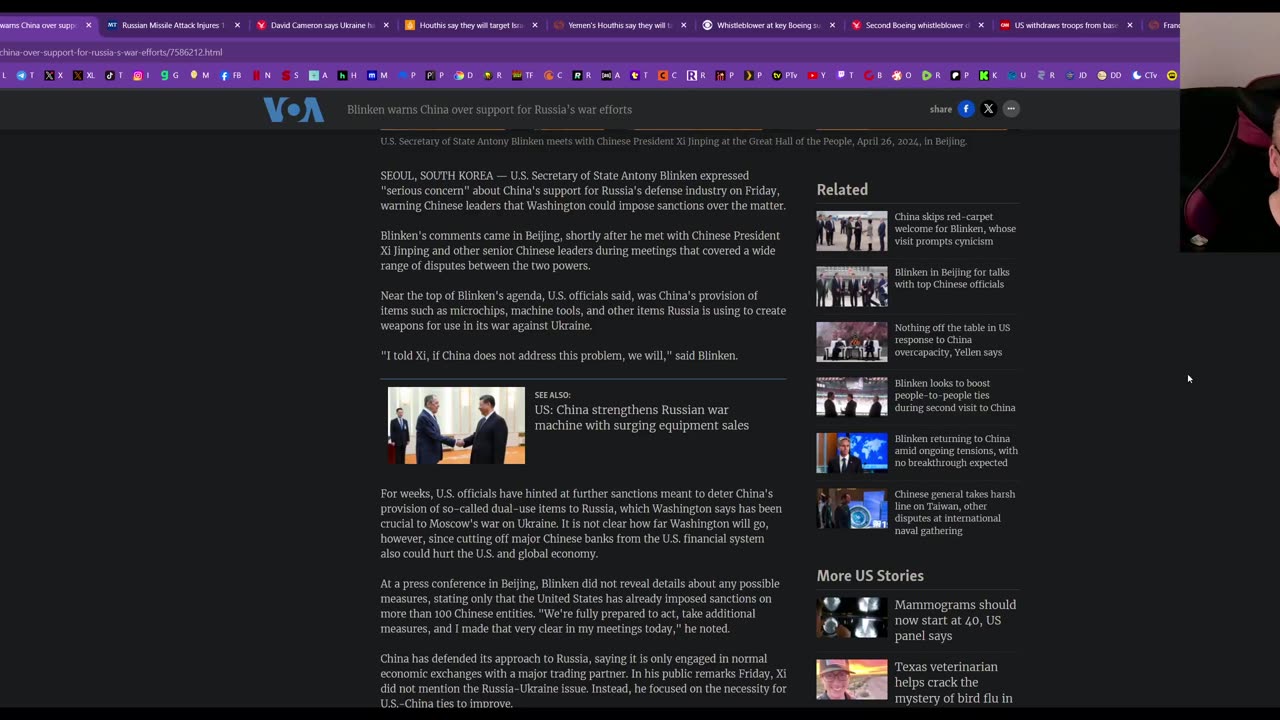Open the Rumble bookmark with green play icon
This screenshot has height=720, width=1280.
930,75
